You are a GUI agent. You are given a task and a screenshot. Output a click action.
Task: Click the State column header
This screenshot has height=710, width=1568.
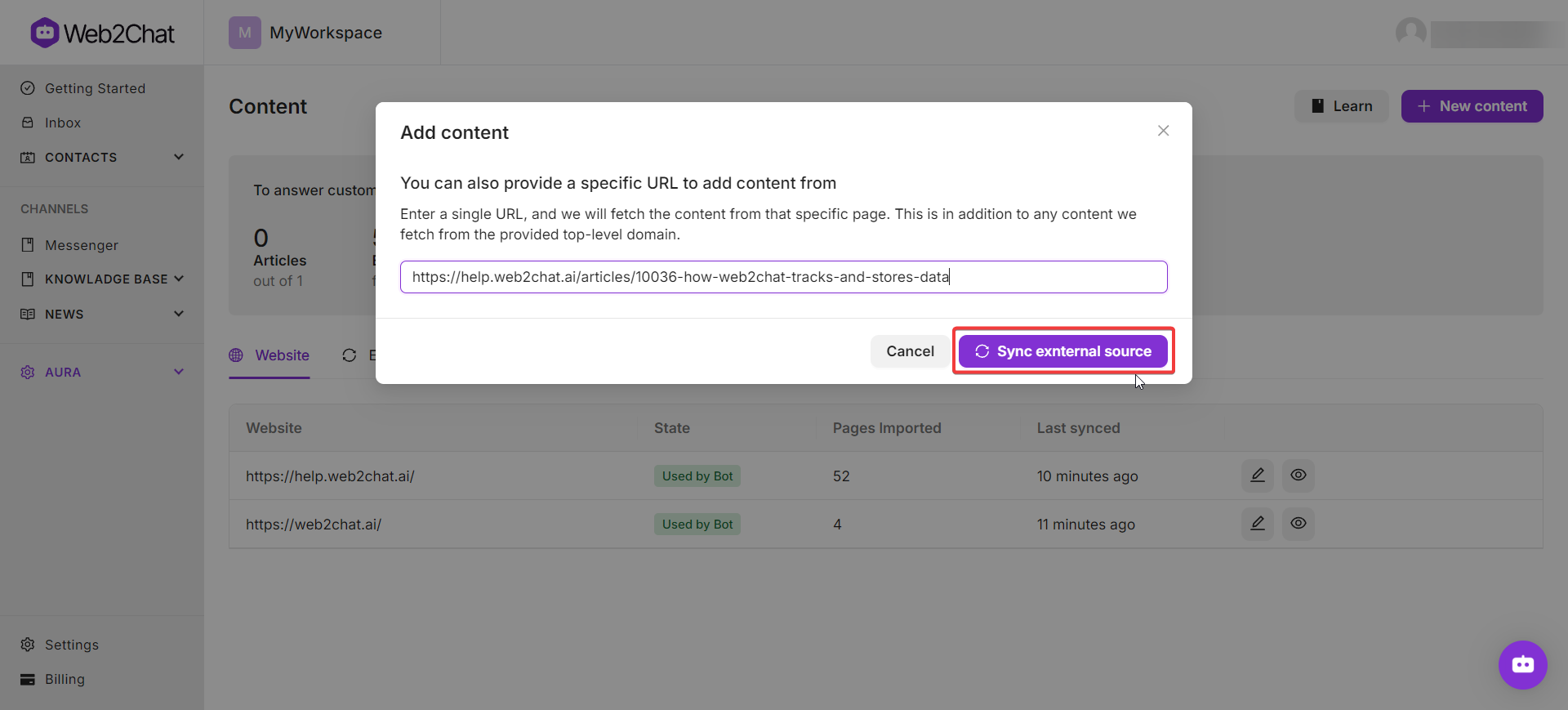click(672, 428)
